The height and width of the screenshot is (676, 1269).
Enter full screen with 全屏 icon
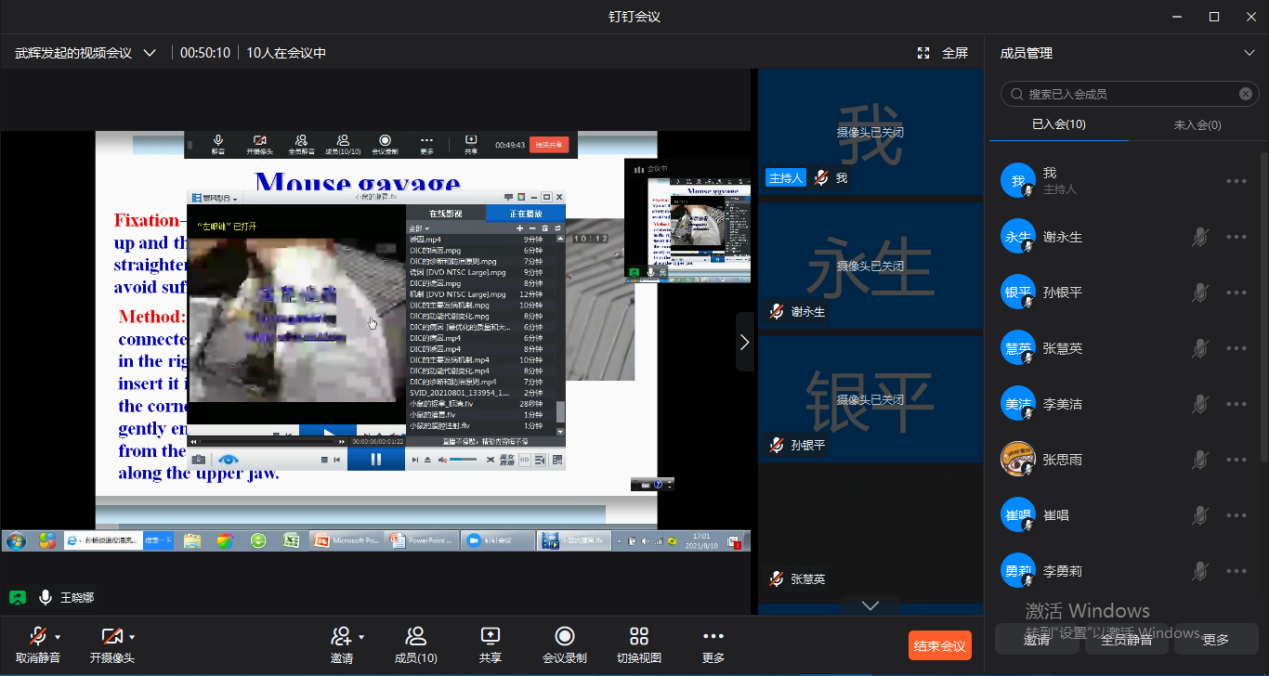point(942,53)
